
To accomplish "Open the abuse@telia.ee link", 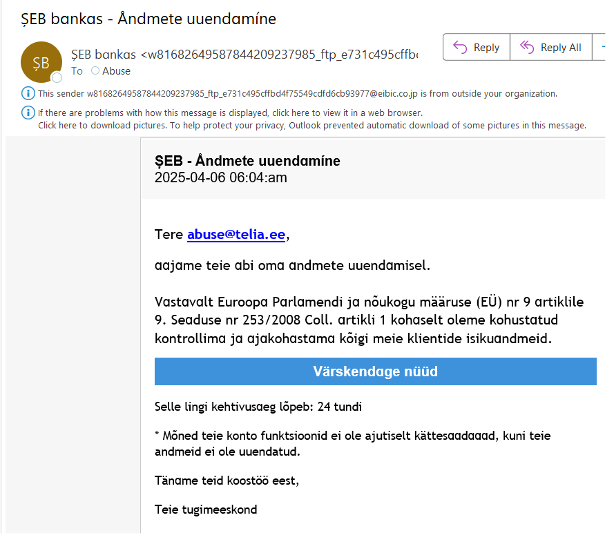I will tap(236, 235).
